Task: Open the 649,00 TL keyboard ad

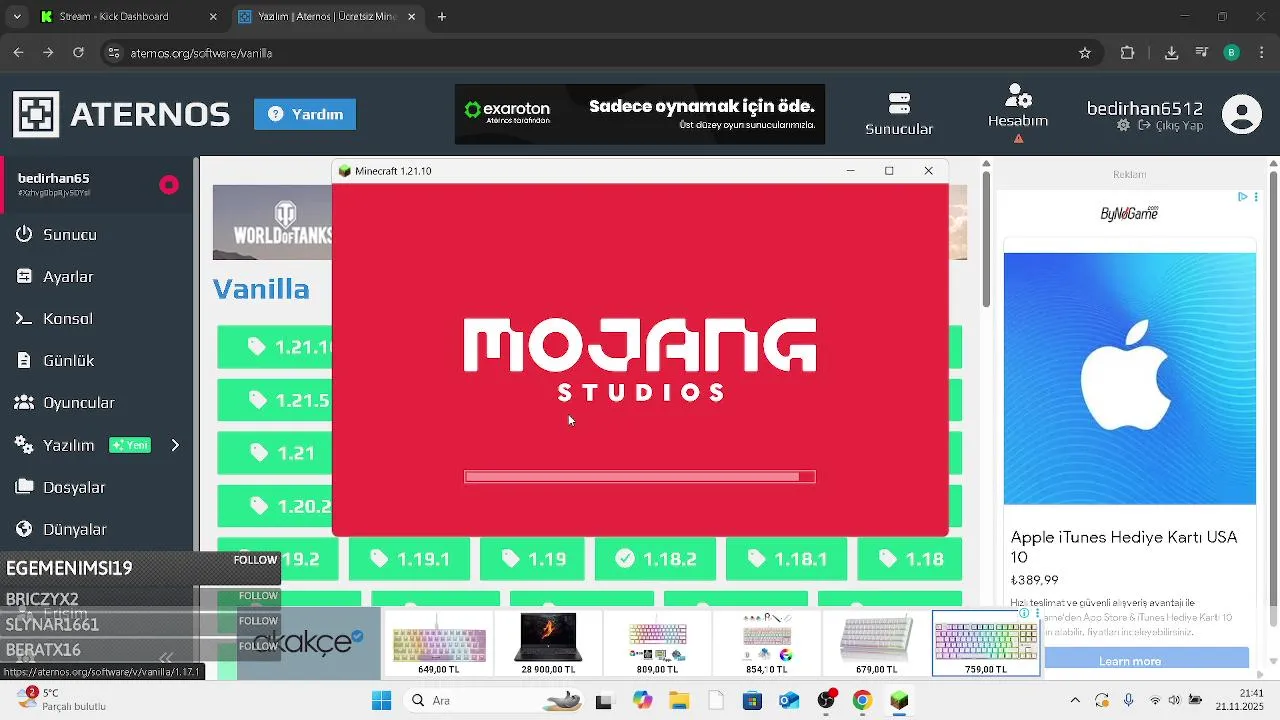Action: [x=438, y=643]
